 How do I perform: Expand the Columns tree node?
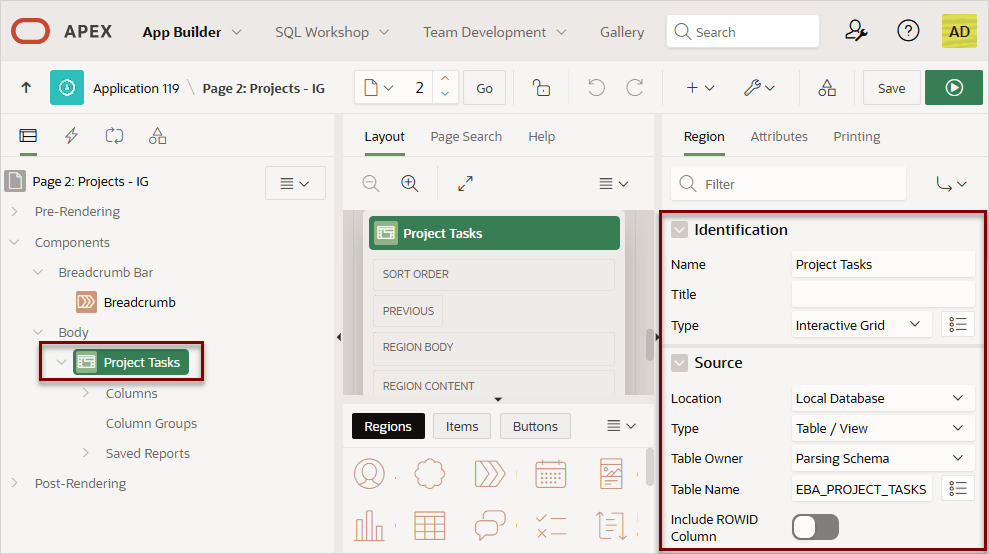86,393
